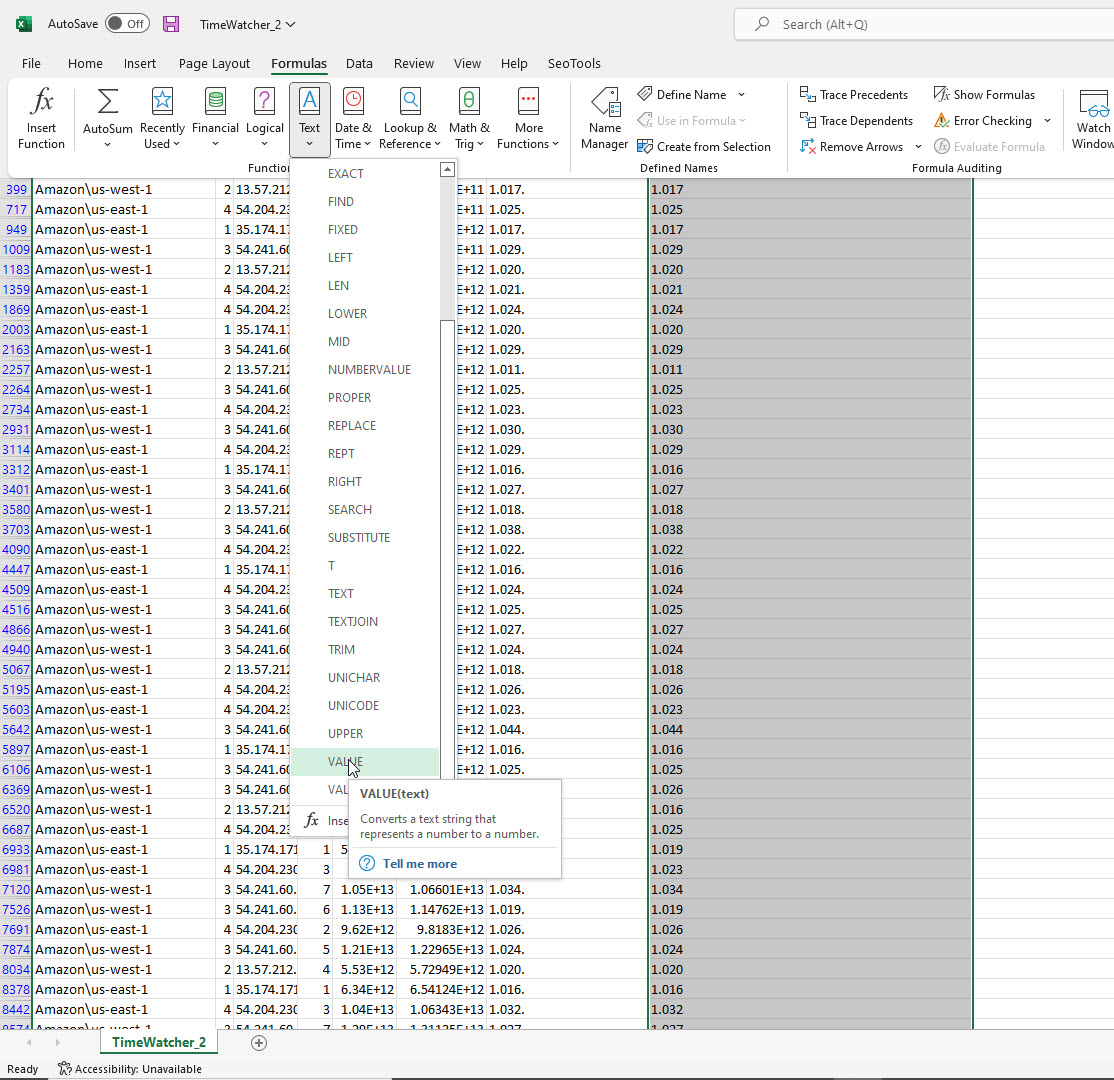1114x1080 pixels.
Task: Select SUBSTITUTE from the Text function list
Action: click(359, 538)
